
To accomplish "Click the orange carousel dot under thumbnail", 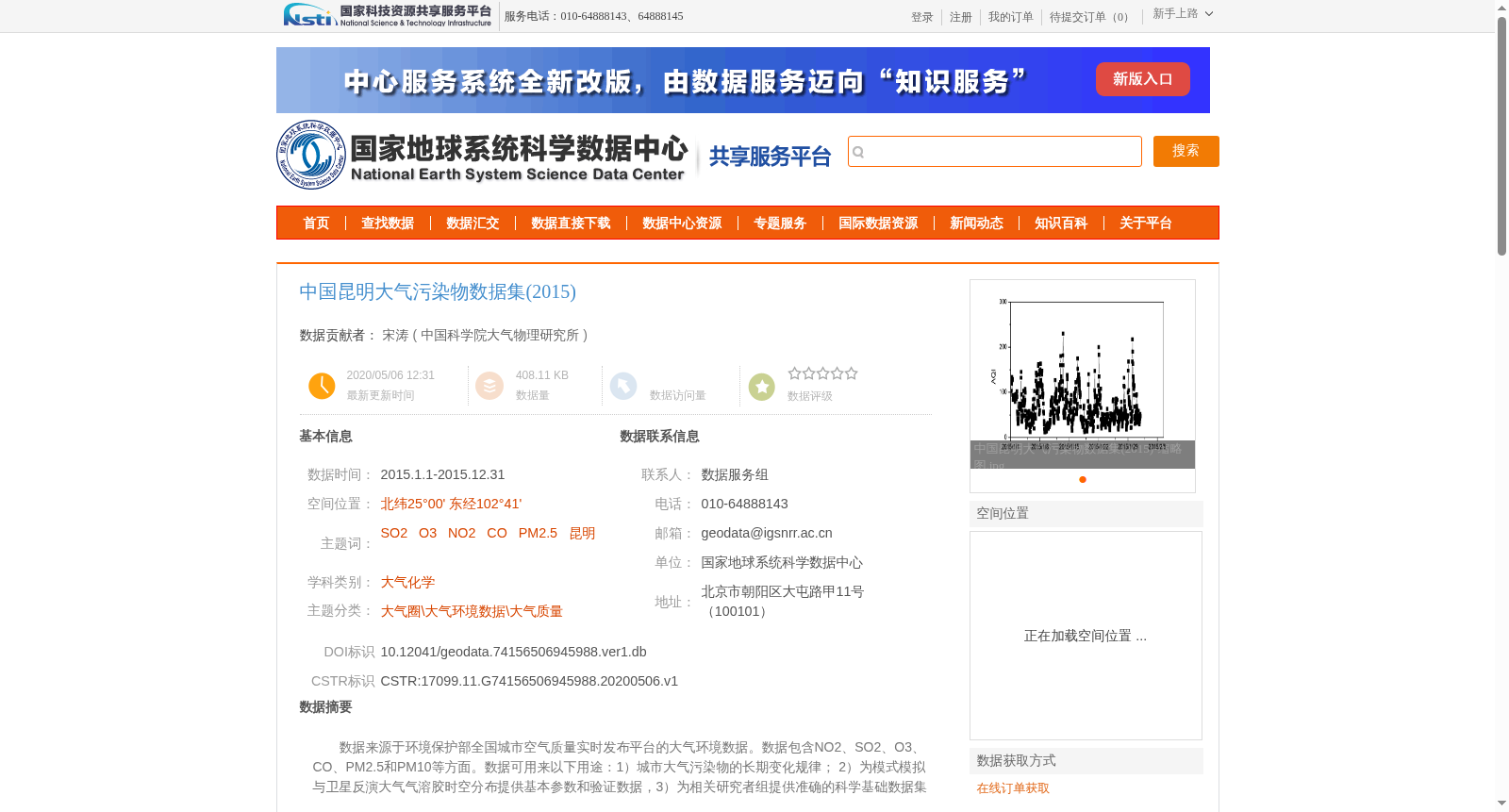I will tap(1083, 479).
